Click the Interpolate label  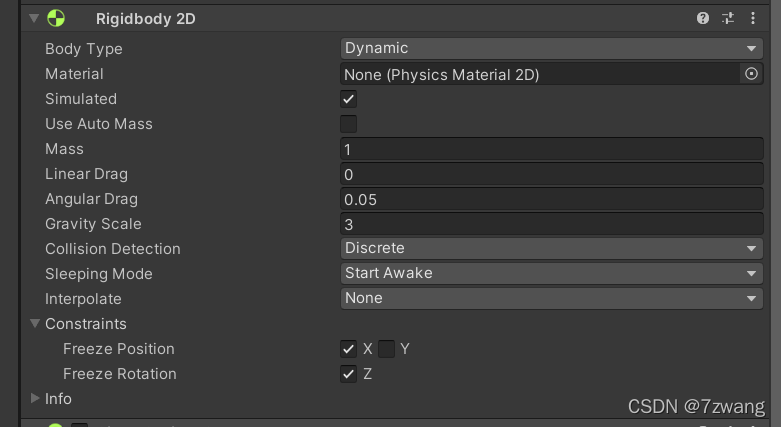coord(83,298)
